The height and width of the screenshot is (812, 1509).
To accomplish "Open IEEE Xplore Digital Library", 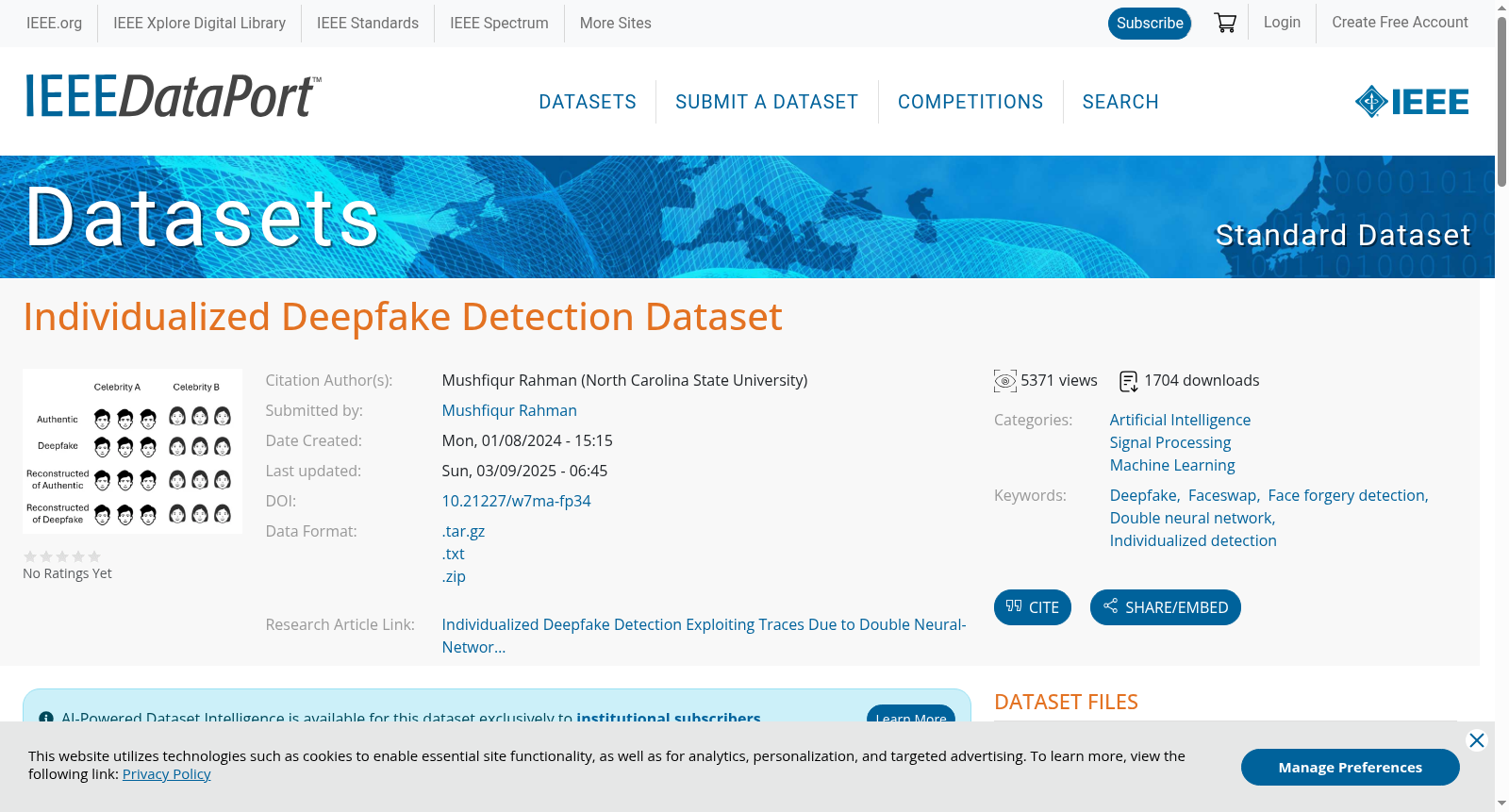I will click(x=199, y=24).
